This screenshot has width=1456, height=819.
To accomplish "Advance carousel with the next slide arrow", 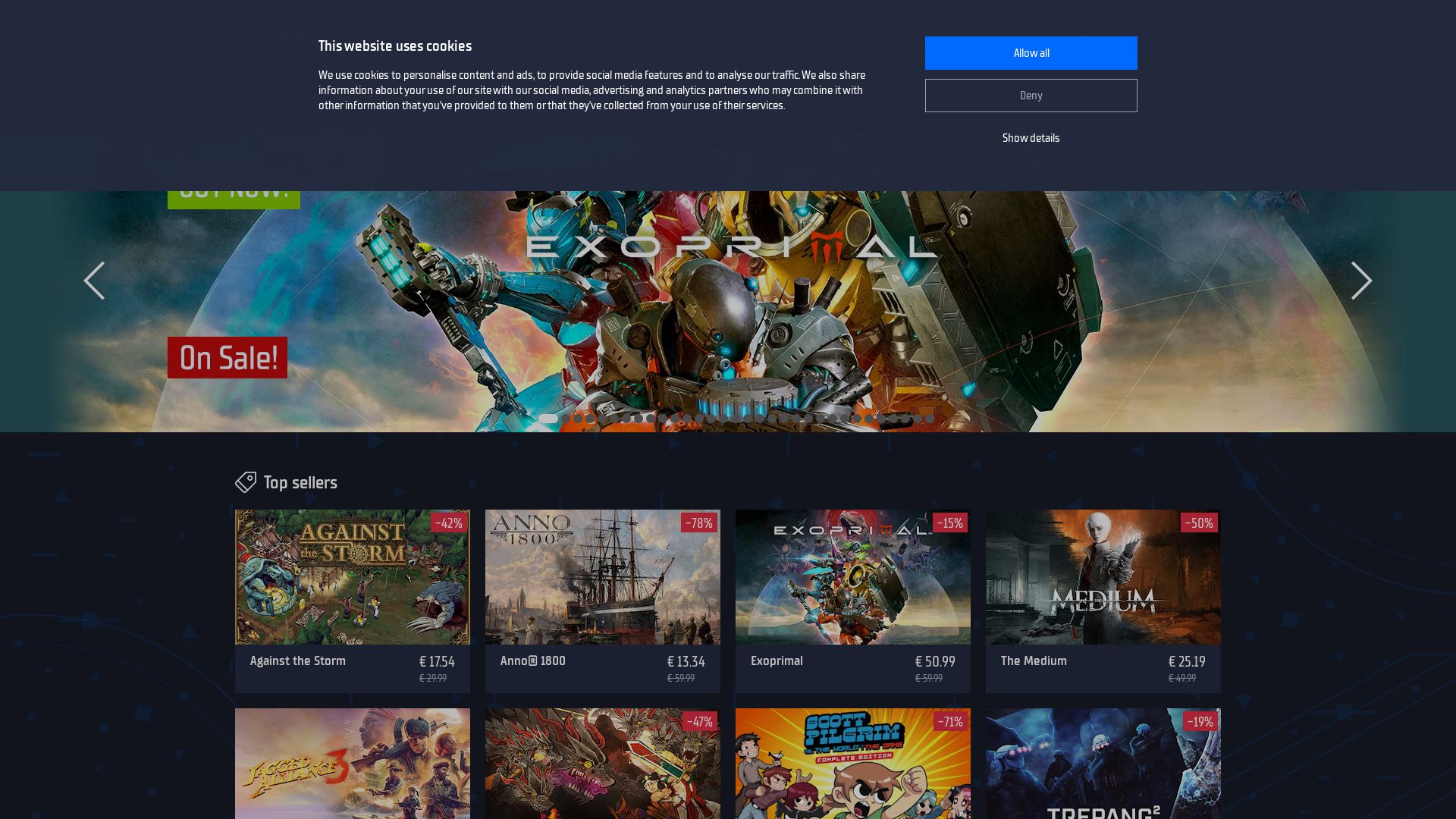I will (x=1361, y=281).
